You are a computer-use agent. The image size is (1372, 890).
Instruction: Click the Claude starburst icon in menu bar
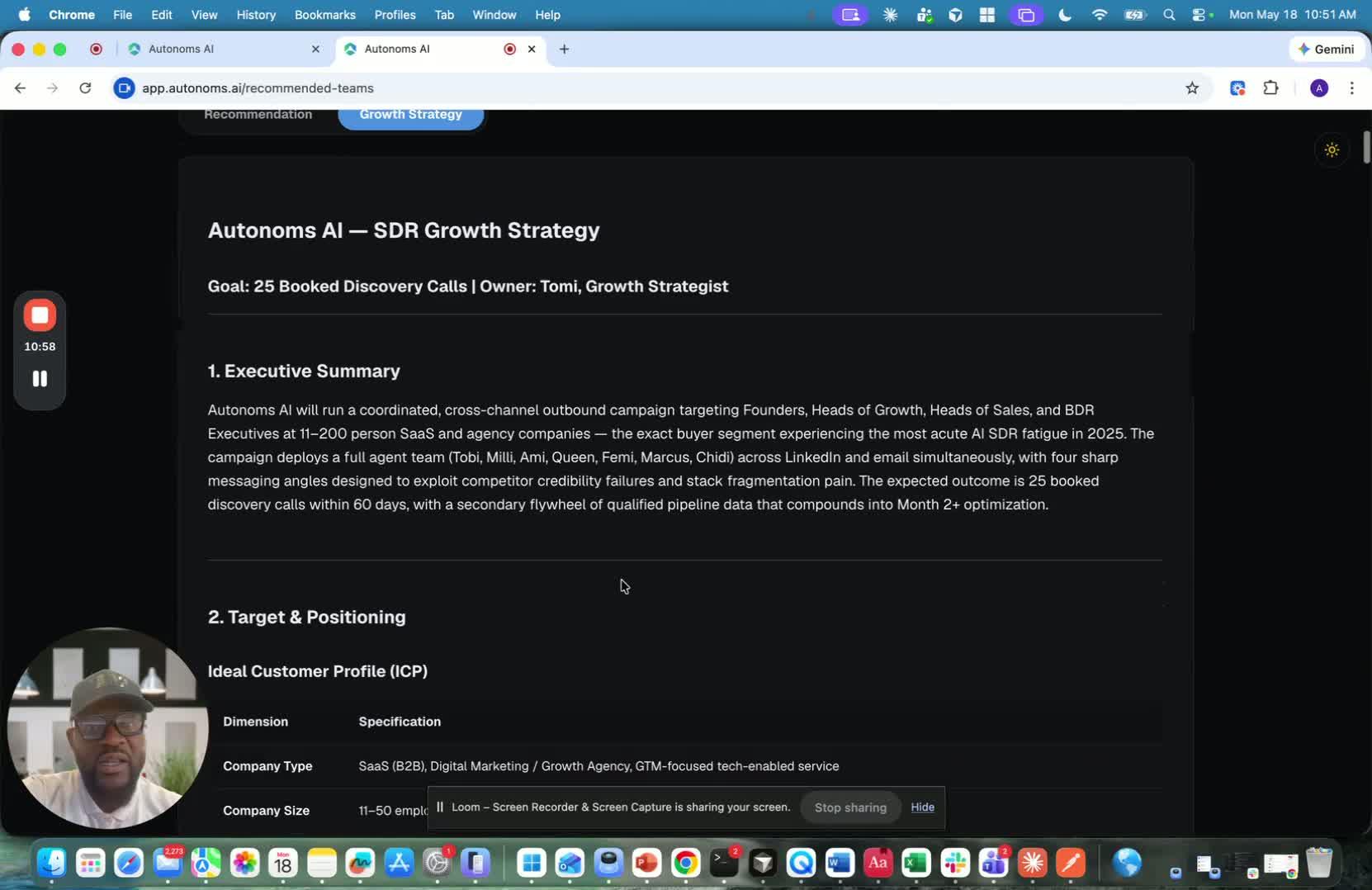[890, 15]
